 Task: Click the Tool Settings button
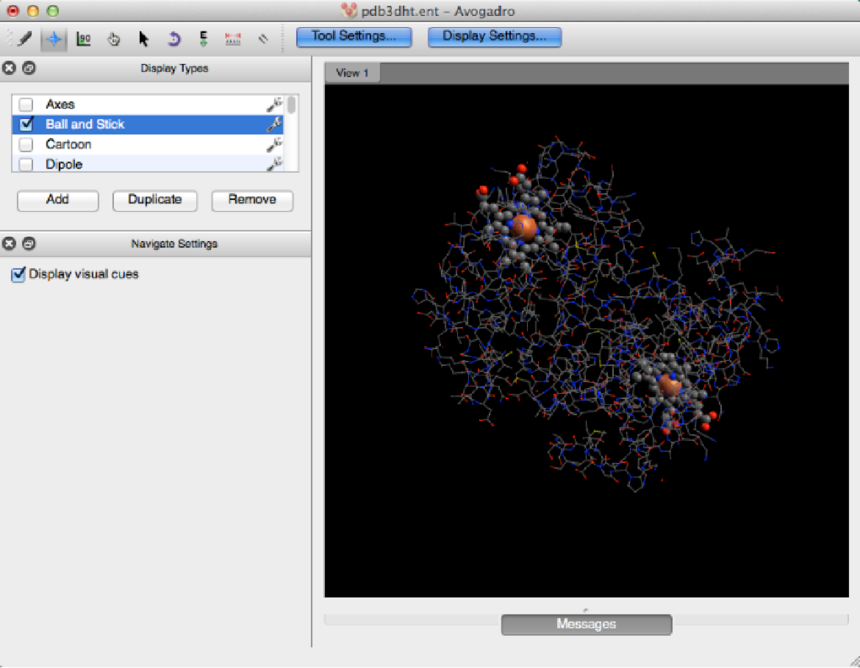click(x=354, y=37)
